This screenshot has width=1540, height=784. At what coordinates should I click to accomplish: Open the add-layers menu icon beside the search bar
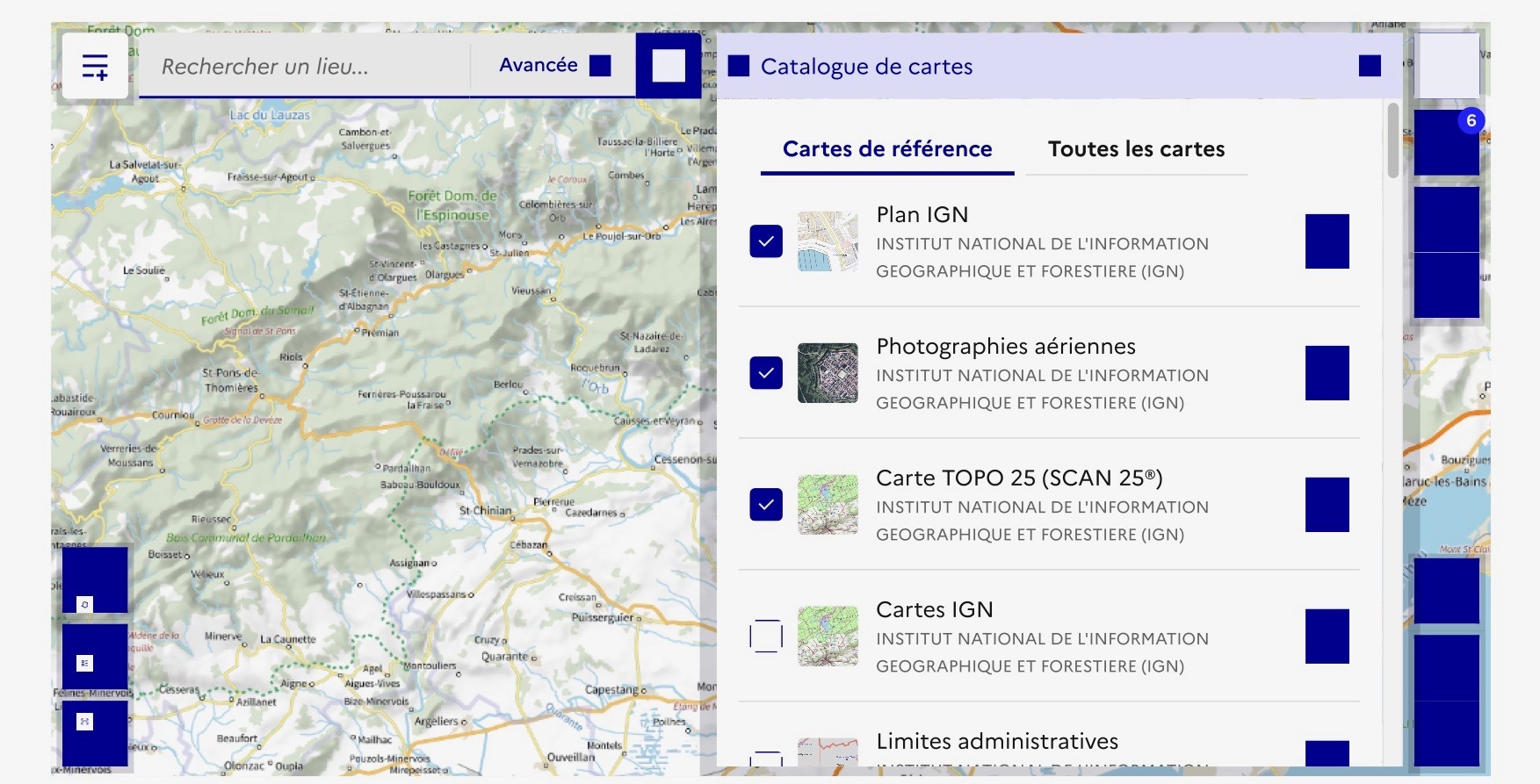[95, 66]
